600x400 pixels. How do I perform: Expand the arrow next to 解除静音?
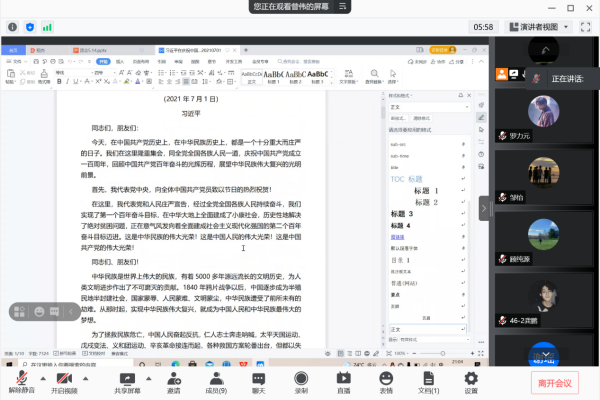pos(42,380)
